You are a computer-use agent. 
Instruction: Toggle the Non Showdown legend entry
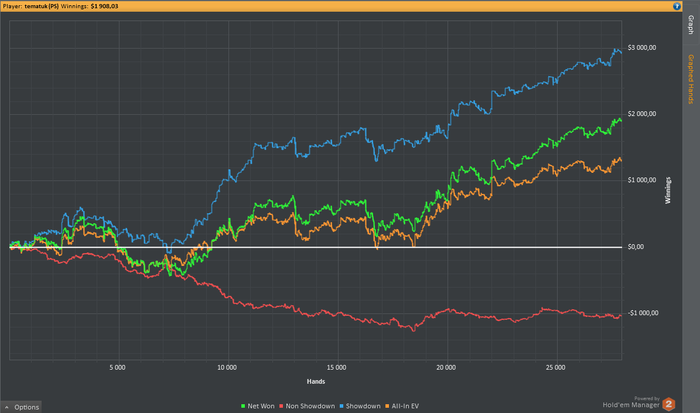click(x=307, y=406)
